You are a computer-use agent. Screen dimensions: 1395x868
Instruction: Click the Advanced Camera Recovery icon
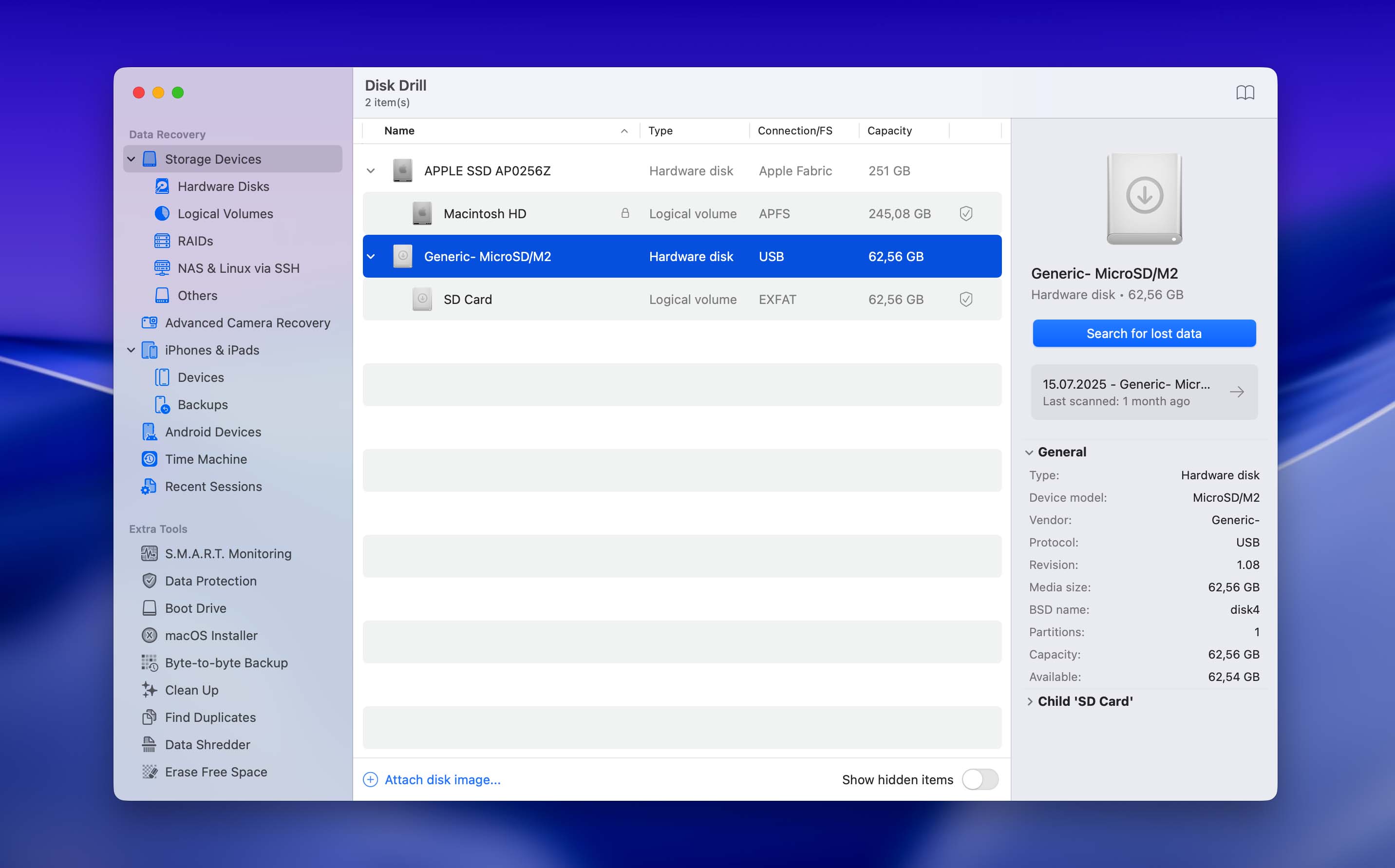click(149, 322)
